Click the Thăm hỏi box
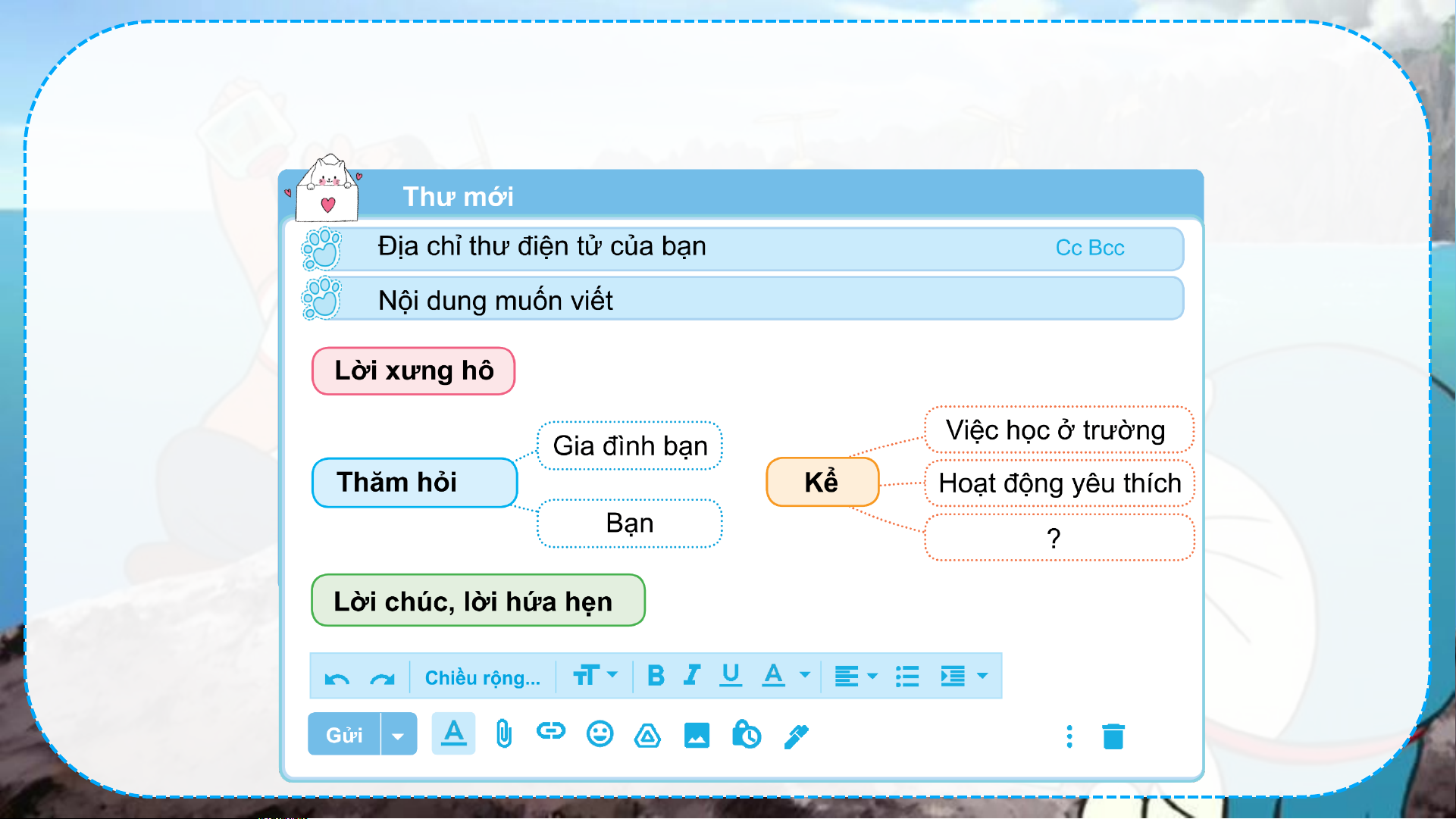 coord(415,483)
